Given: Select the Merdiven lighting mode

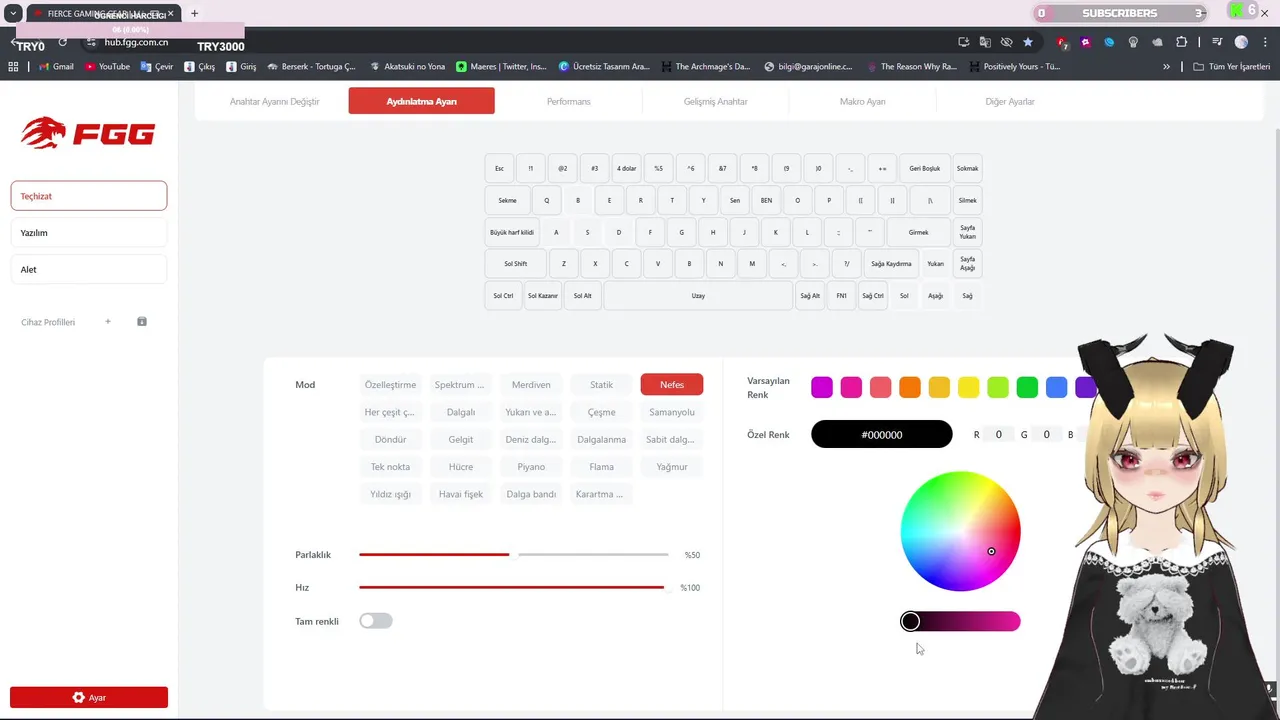Looking at the screenshot, I should tap(531, 385).
